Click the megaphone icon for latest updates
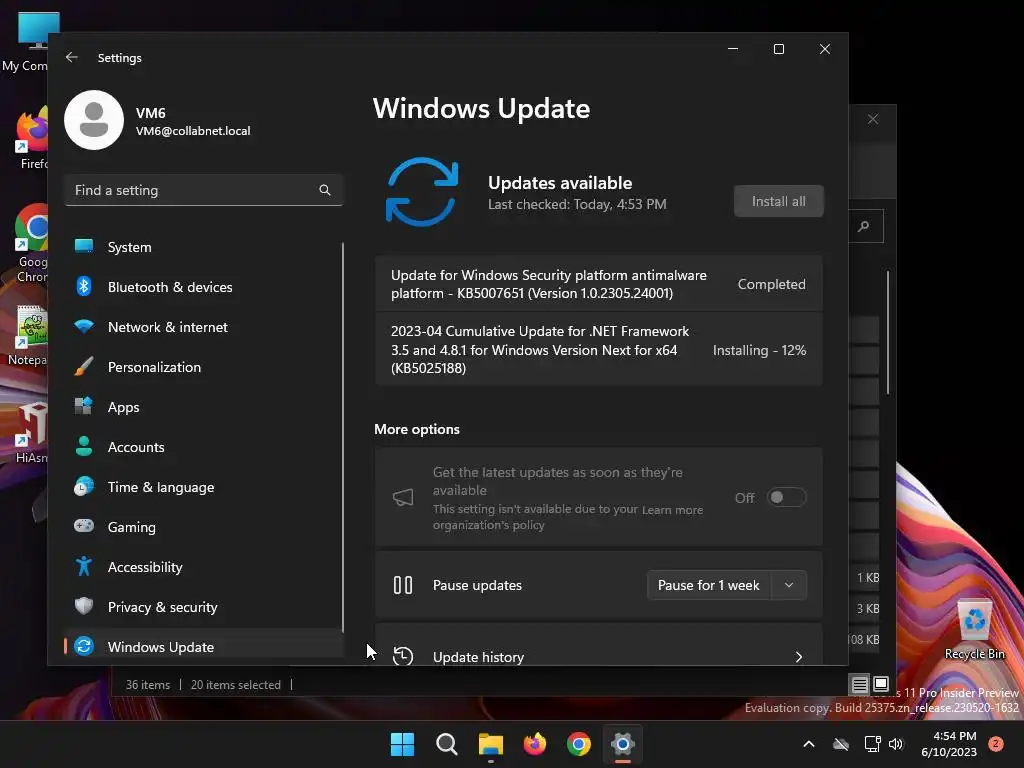 (403, 498)
